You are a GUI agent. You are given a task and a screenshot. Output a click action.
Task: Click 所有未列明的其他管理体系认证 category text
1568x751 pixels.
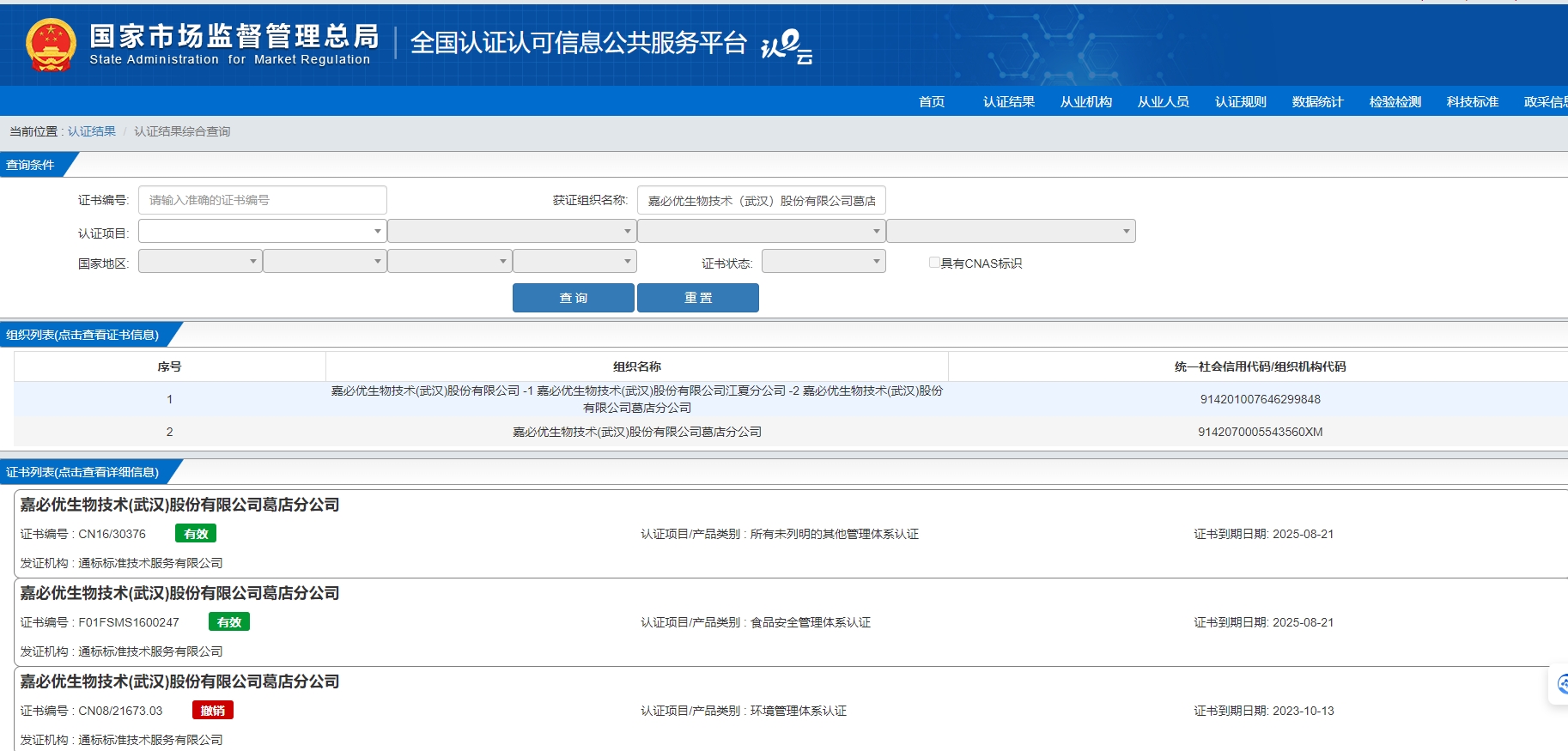(x=835, y=534)
